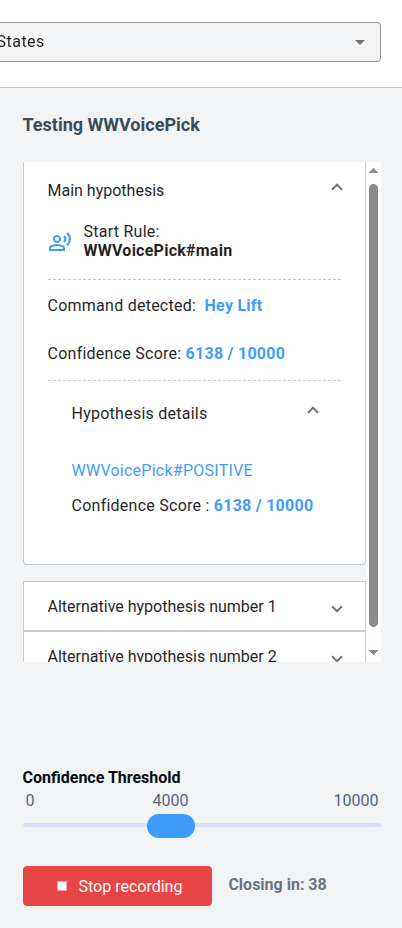Screen dimensions: 402x928
Task: Open the States dropdown at top
Action: point(189,42)
